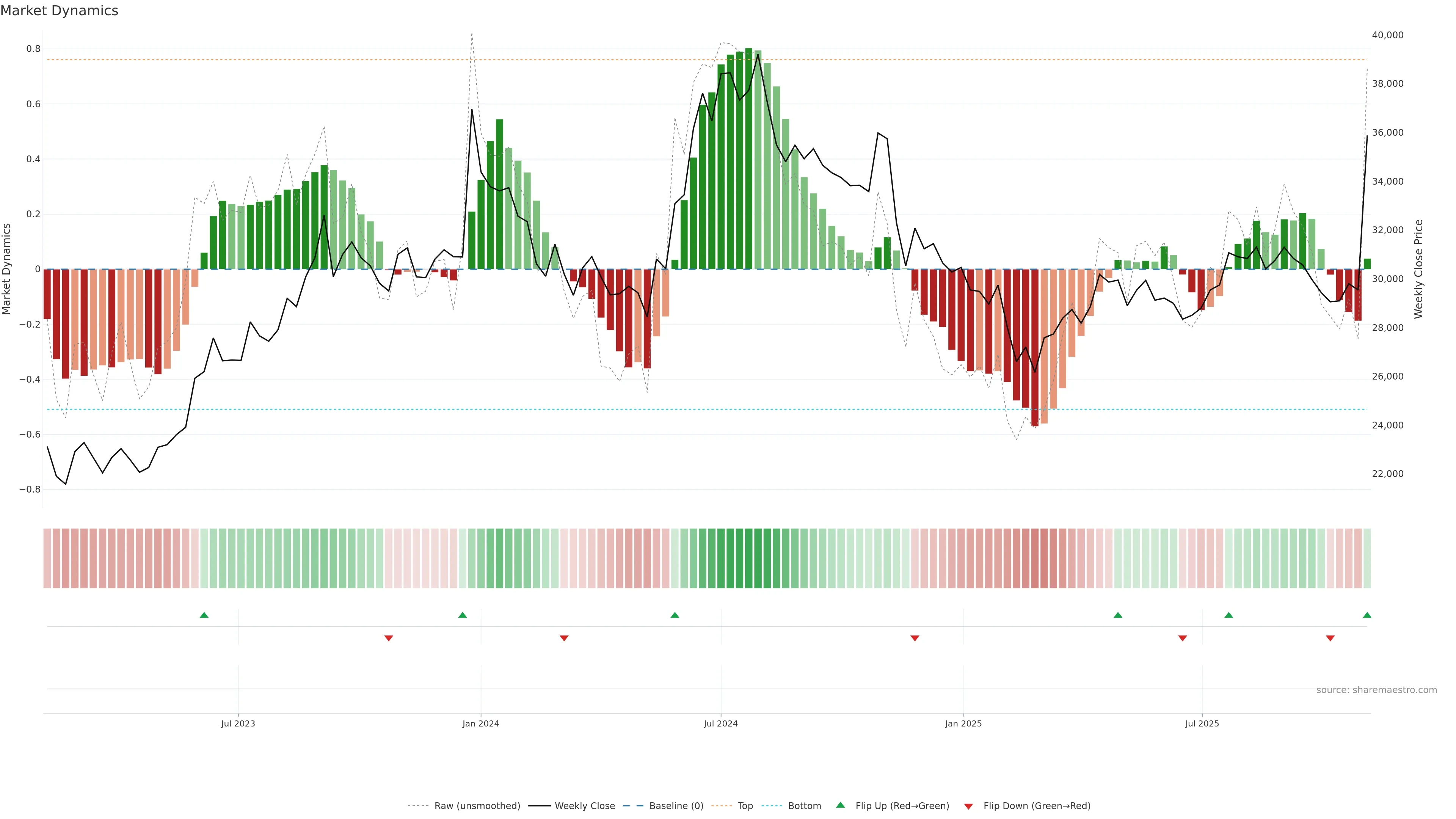Click the source: sharemaestro.com text
Viewport: 1456px width, 819px height.
[1376, 690]
